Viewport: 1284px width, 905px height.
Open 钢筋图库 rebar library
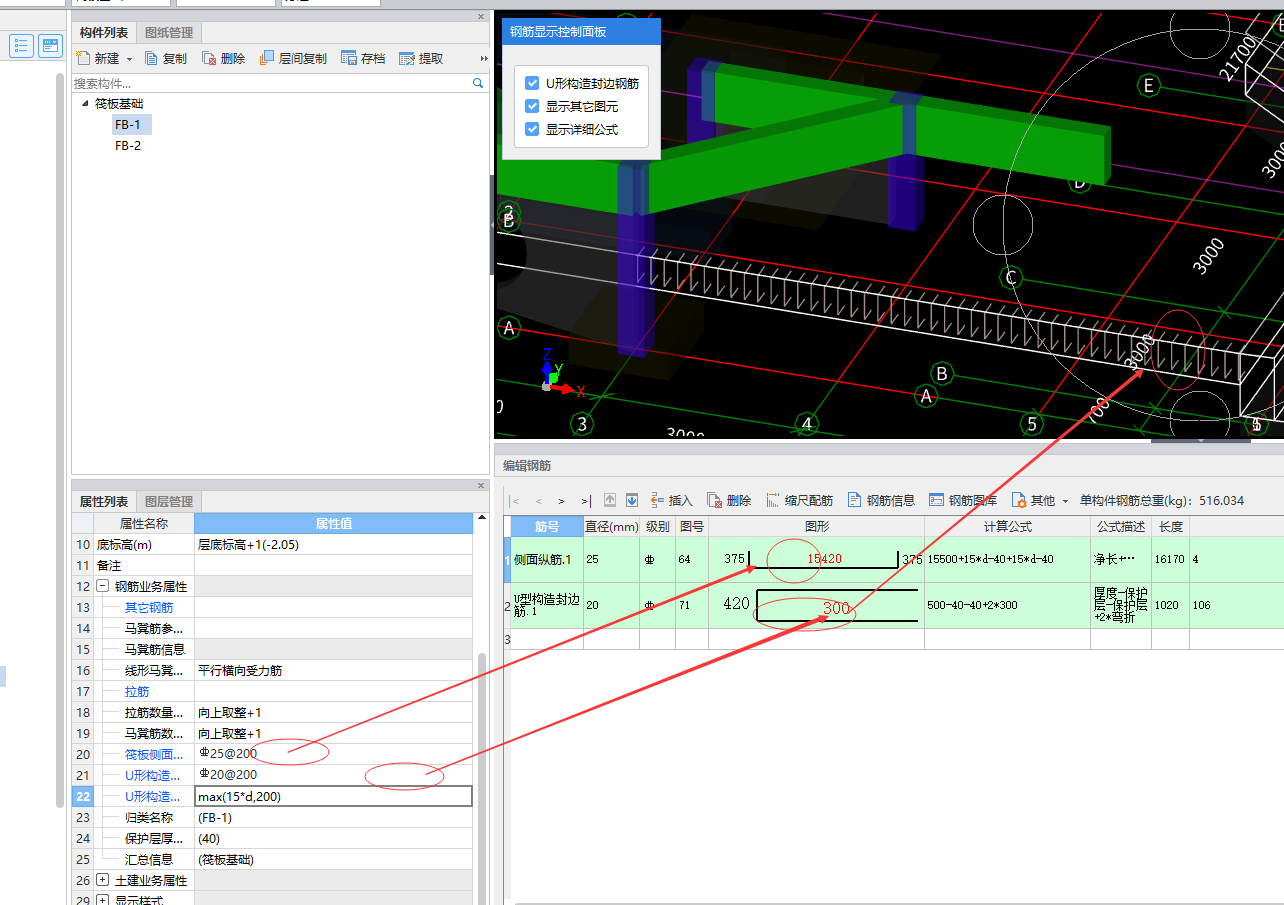click(x=963, y=500)
